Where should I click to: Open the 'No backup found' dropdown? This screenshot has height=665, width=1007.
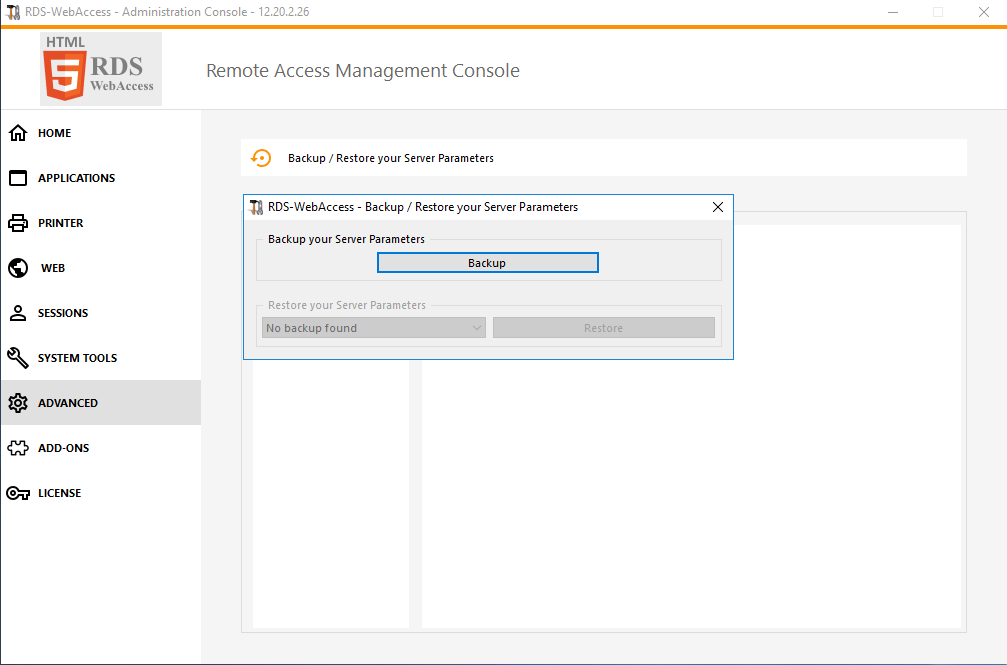click(x=374, y=328)
